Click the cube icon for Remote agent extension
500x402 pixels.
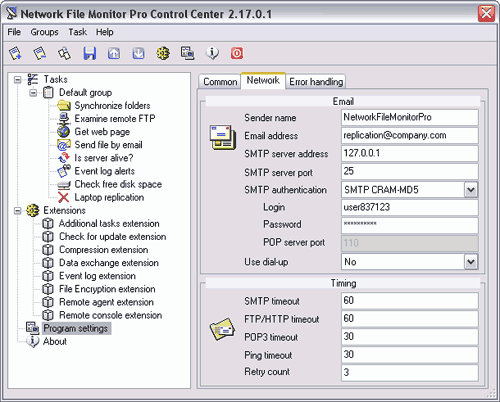[48, 302]
